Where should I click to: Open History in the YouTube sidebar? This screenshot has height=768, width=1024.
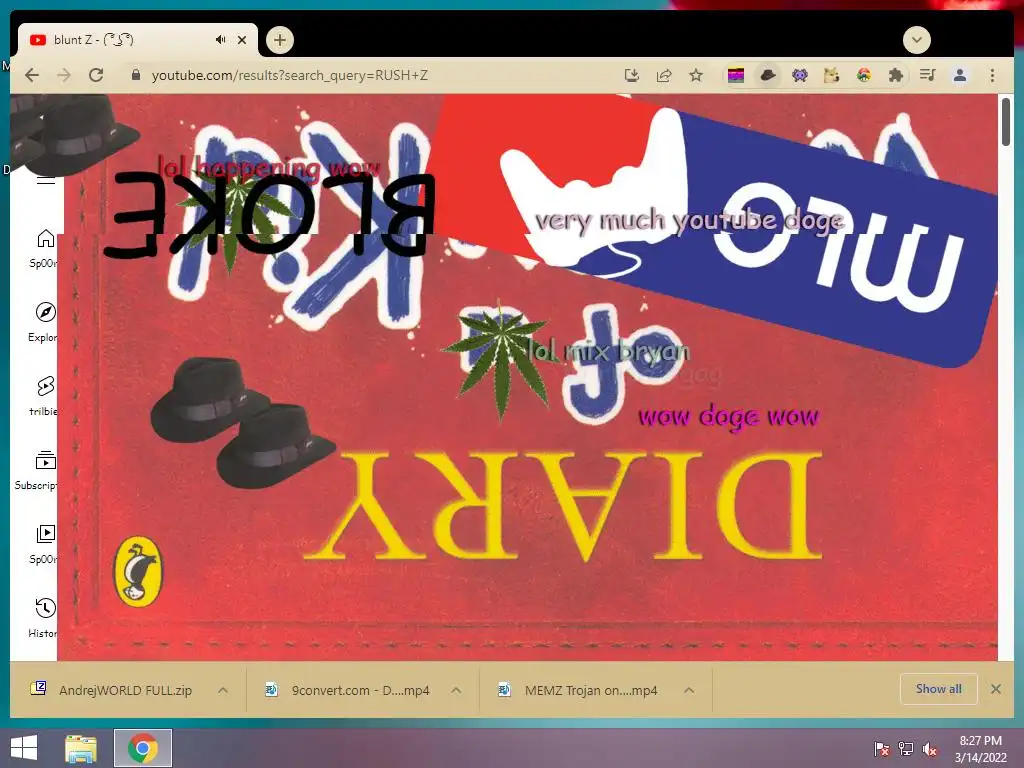pyautogui.click(x=44, y=616)
